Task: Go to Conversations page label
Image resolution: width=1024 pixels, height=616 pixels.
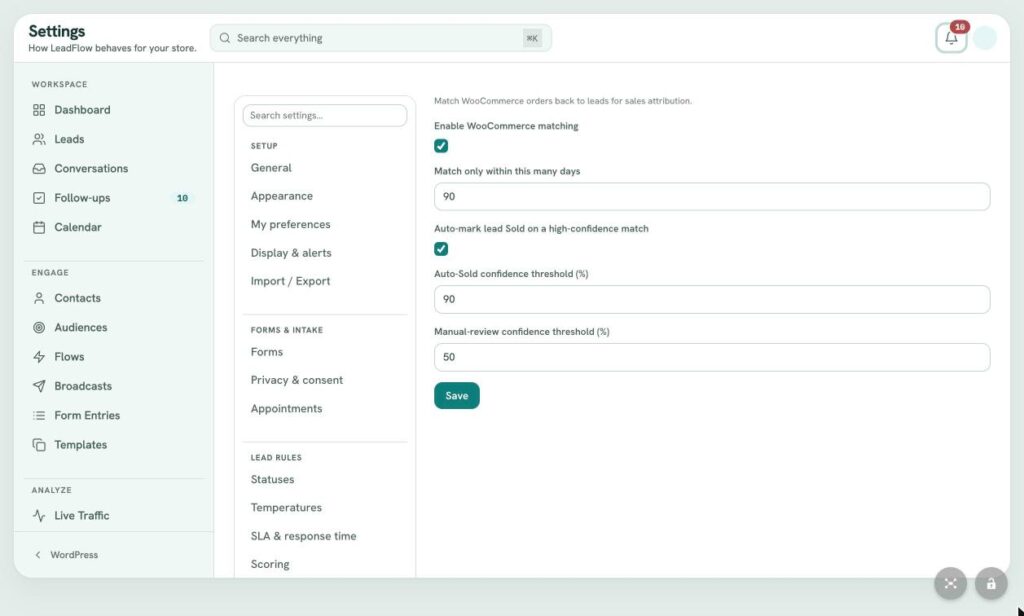Action: click(91, 169)
